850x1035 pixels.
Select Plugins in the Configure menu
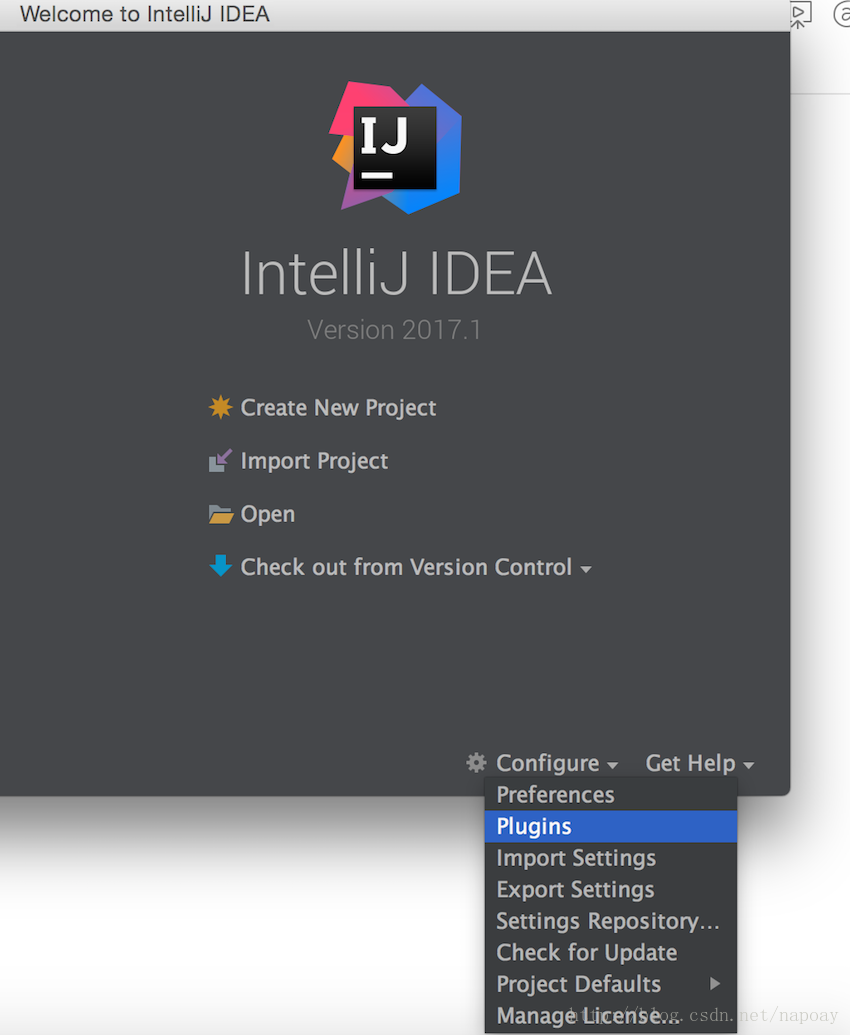610,826
